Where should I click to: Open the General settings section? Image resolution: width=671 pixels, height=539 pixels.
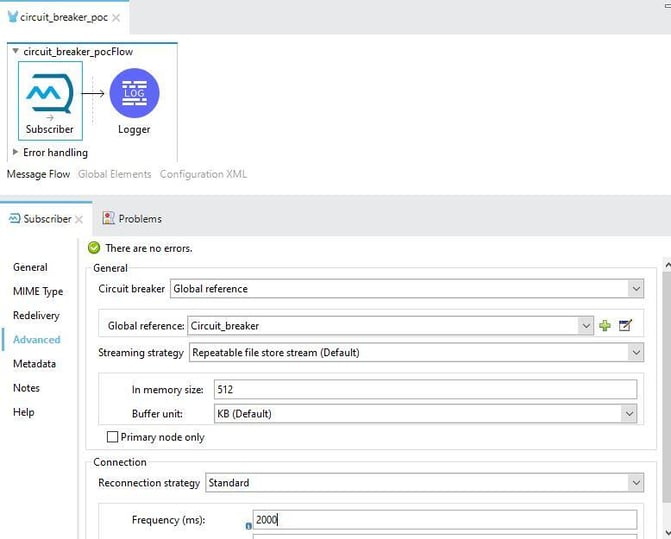click(30, 267)
